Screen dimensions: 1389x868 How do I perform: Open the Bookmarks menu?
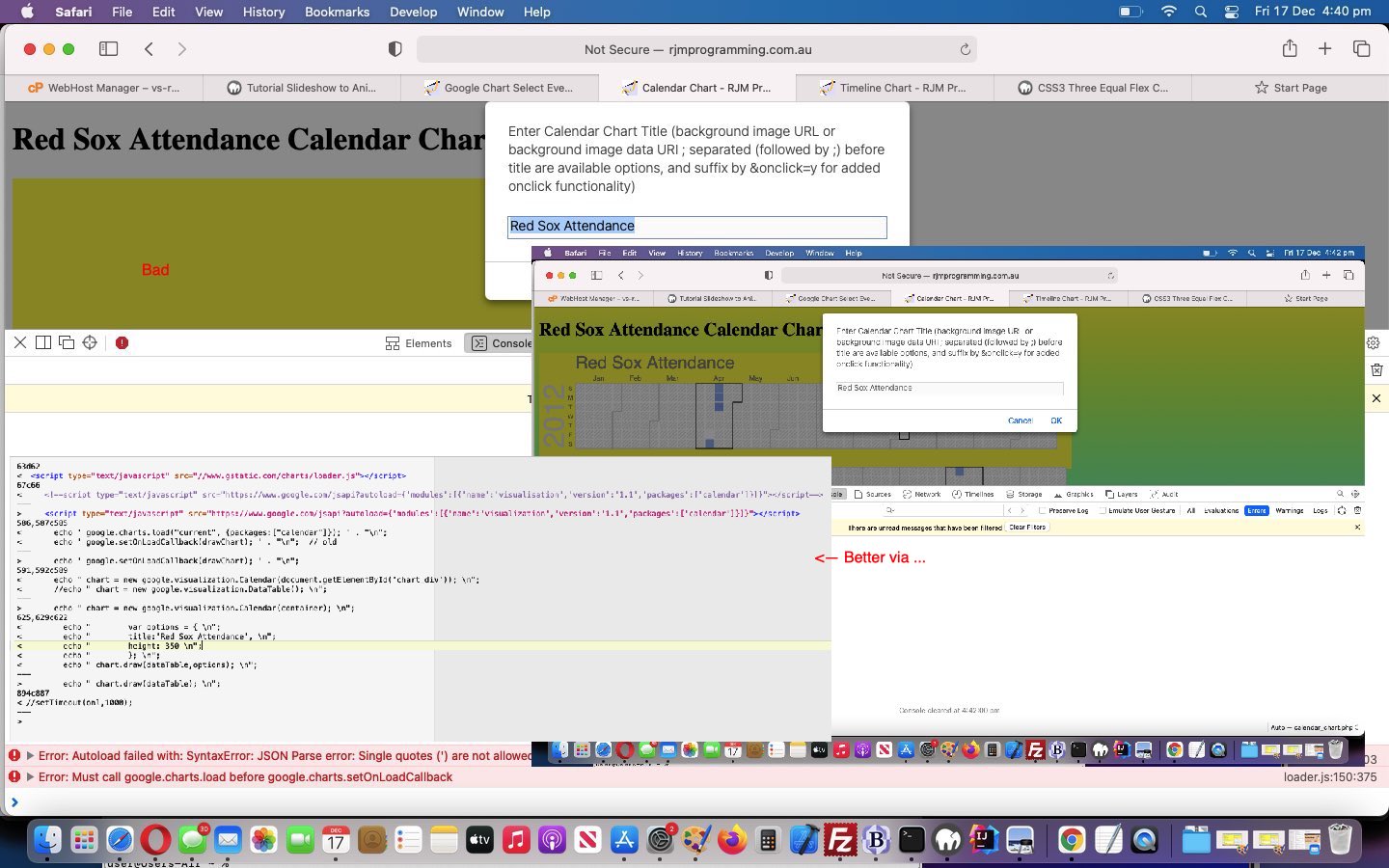[x=338, y=12]
